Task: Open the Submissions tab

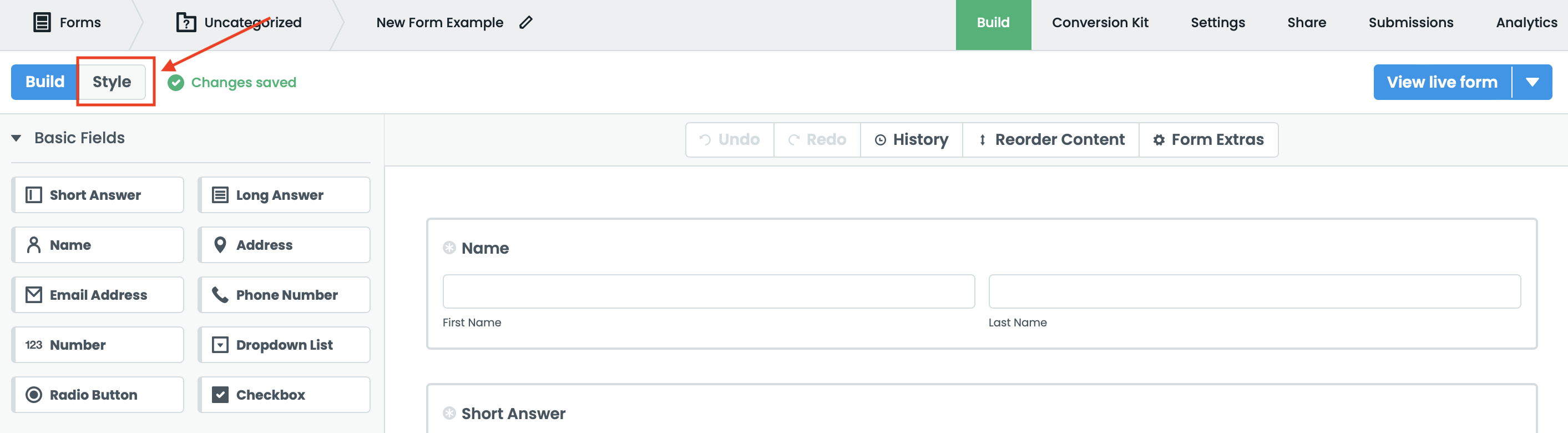Action: pyautogui.click(x=1410, y=23)
